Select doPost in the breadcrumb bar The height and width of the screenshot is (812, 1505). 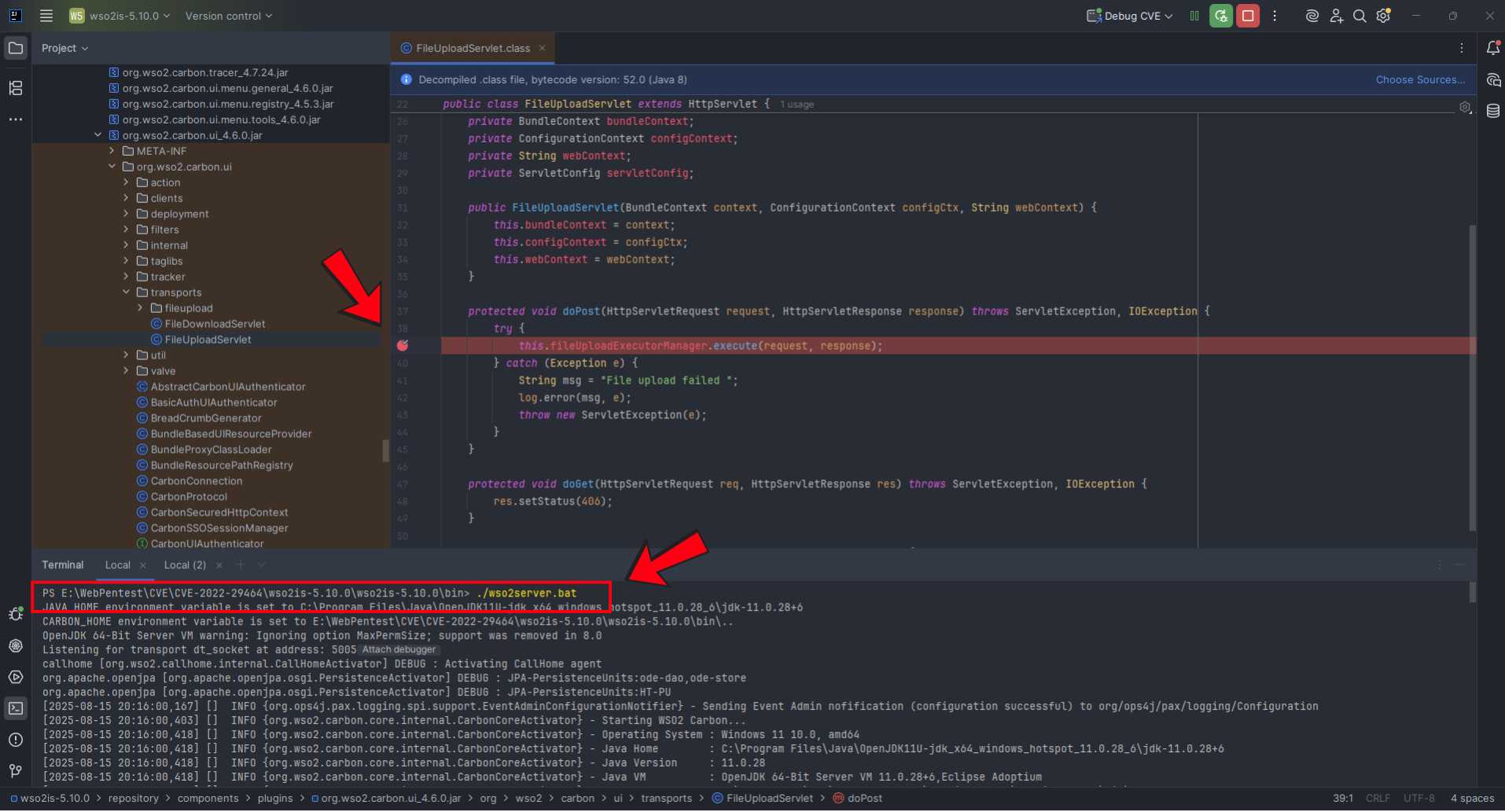[865, 798]
